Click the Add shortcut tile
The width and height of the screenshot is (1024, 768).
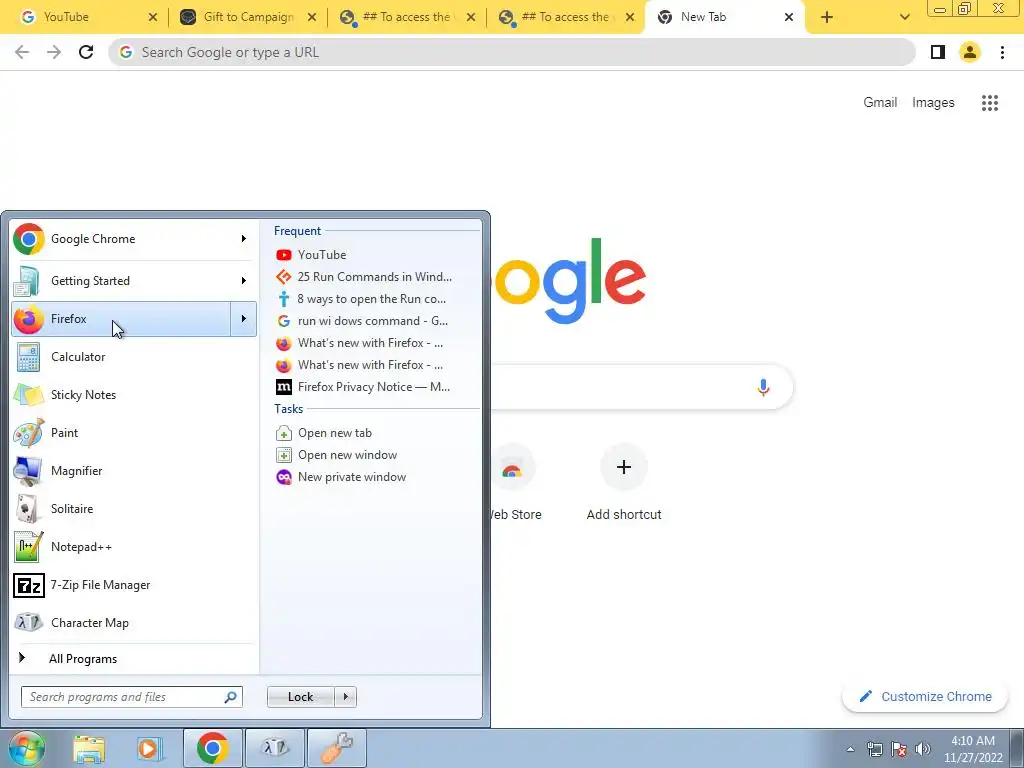point(624,483)
